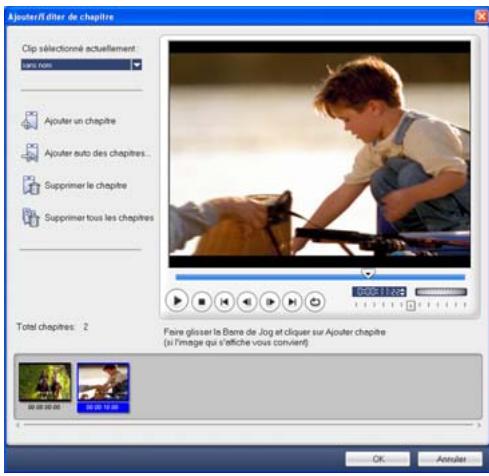This screenshot has height=476, width=489.
Task: Click the timecode input field
Action: (x=379, y=292)
